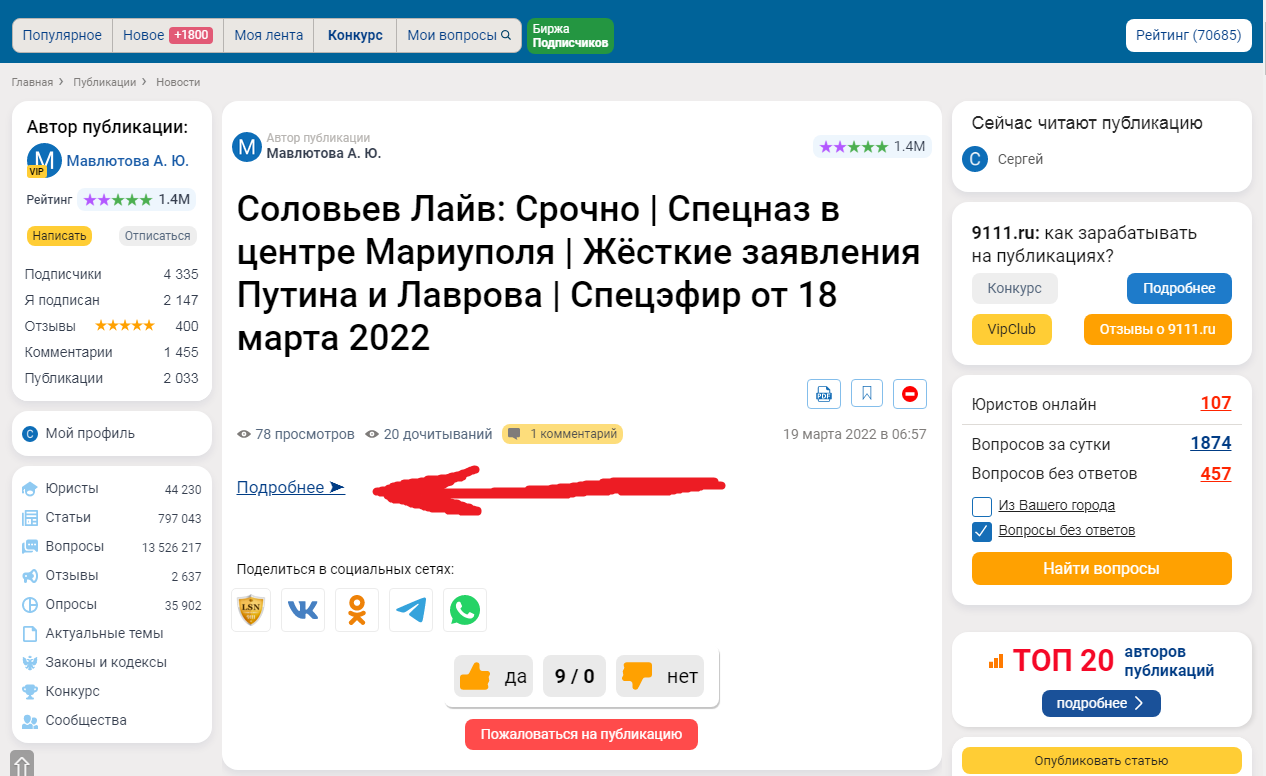Click the PDF export icon
The width and height of the screenshot is (1266, 776).
click(x=824, y=394)
